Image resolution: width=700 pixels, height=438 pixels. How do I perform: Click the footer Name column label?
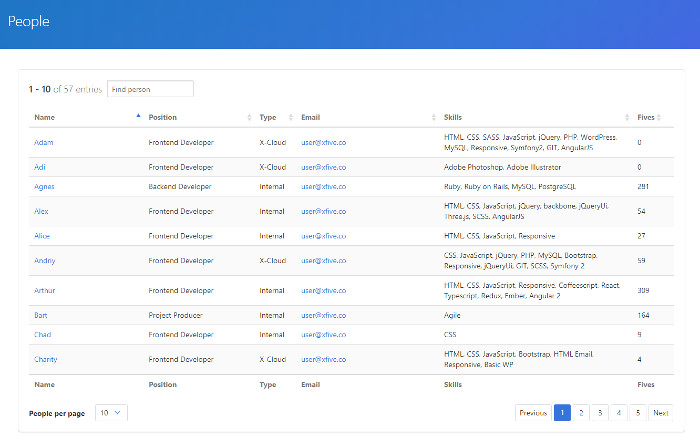pos(45,384)
